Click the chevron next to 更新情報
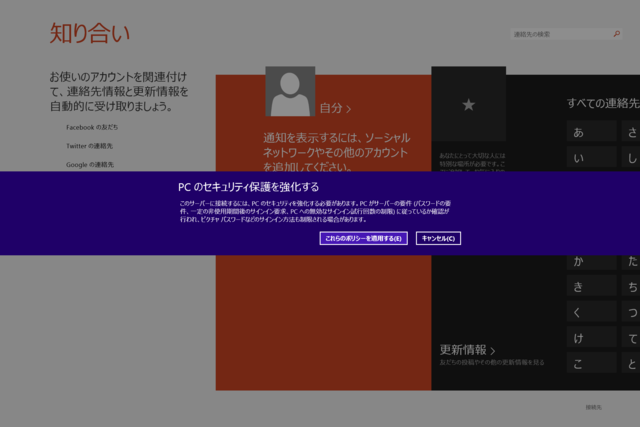The image size is (640, 427). (493, 351)
